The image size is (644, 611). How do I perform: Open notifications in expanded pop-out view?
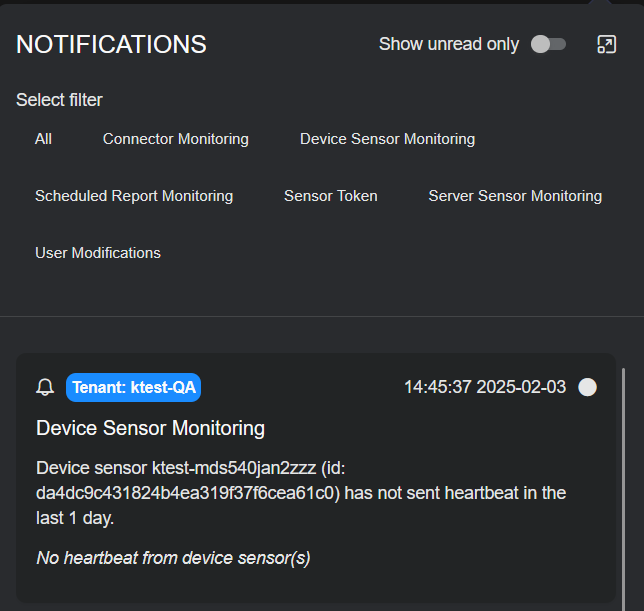606,44
